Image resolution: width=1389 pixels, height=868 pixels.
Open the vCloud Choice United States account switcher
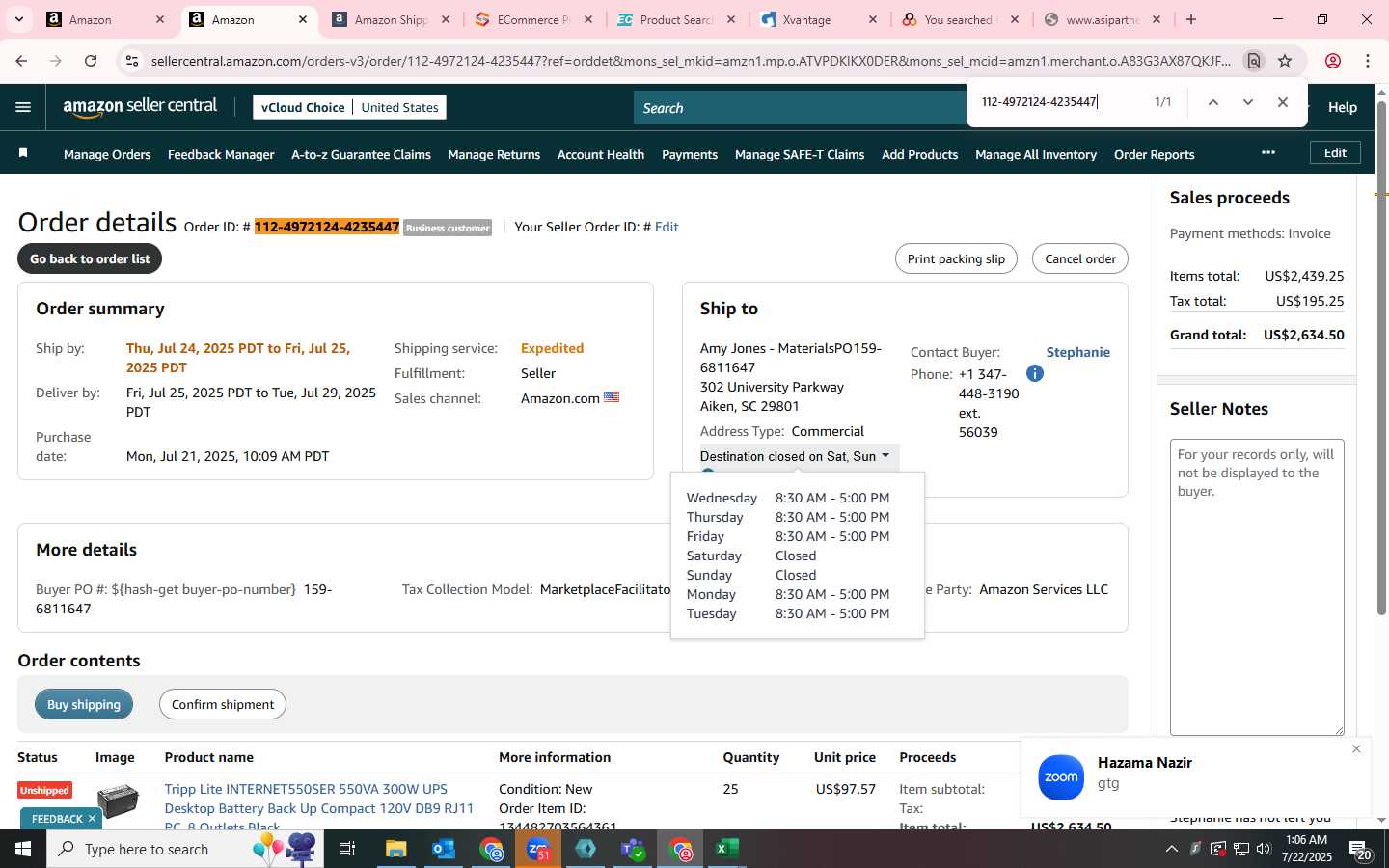click(349, 107)
